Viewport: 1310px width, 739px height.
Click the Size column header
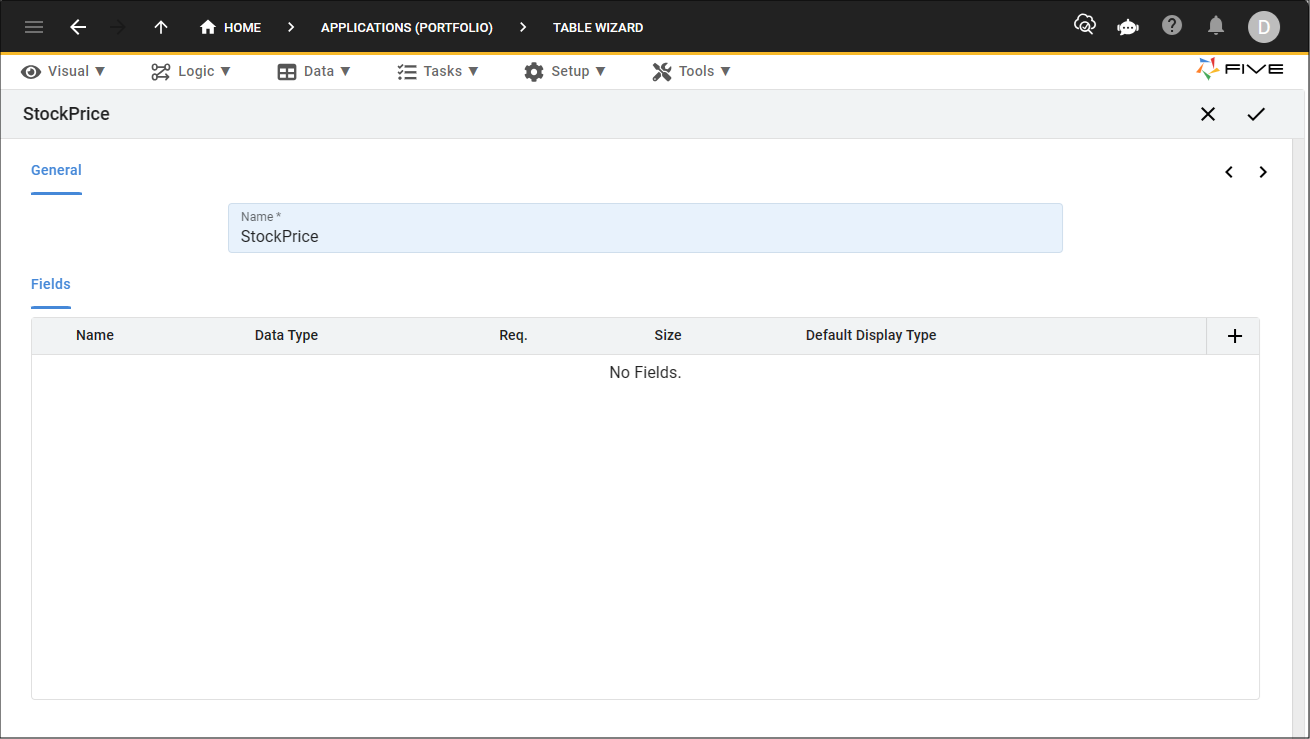(668, 335)
